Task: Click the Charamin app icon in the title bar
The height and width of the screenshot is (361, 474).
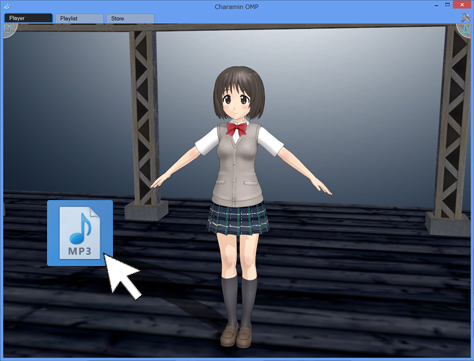Action: coord(7,6)
